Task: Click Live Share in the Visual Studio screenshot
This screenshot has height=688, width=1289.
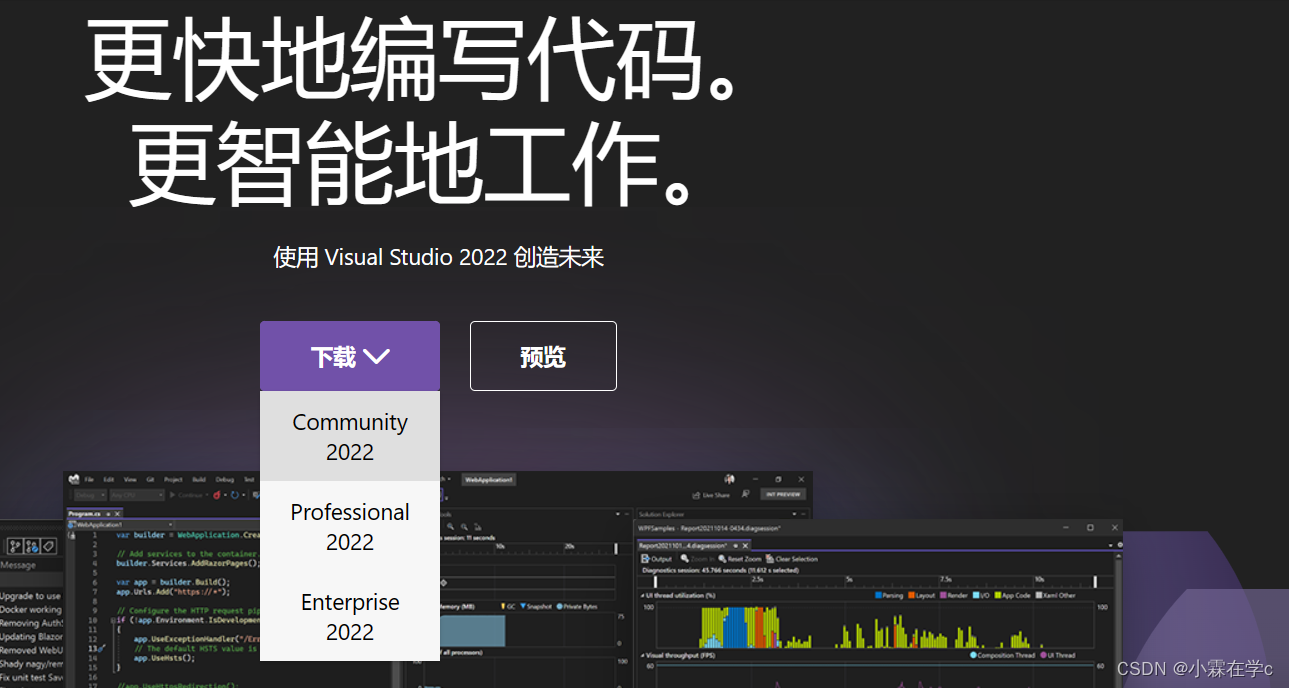Action: pyautogui.click(x=712, y=495)
